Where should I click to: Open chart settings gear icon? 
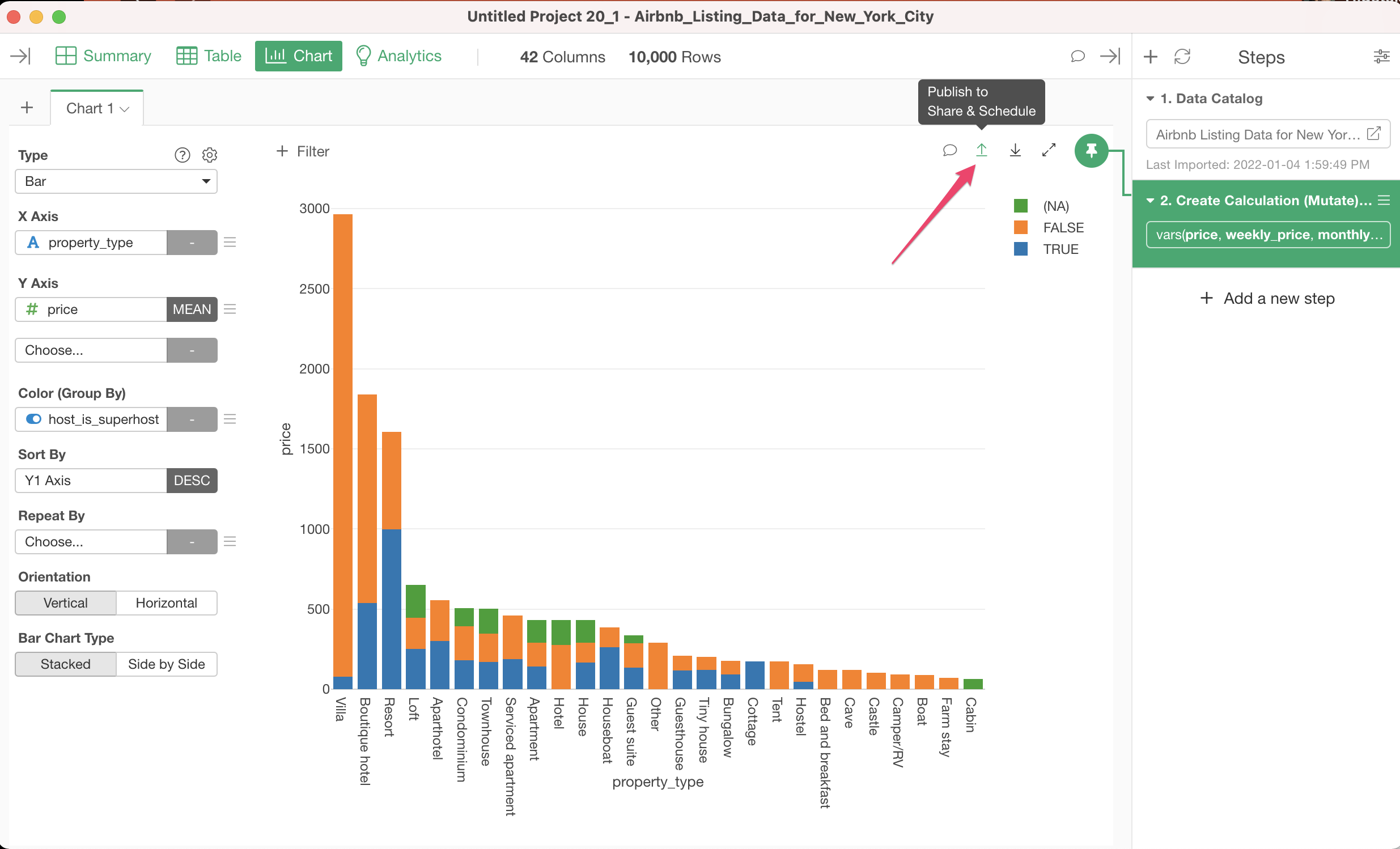click(210, 155)
